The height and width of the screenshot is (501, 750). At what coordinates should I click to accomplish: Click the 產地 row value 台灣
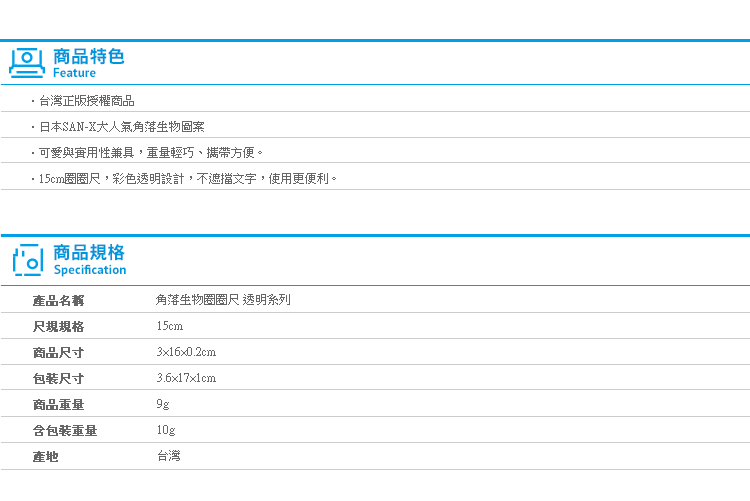point(169,456)
